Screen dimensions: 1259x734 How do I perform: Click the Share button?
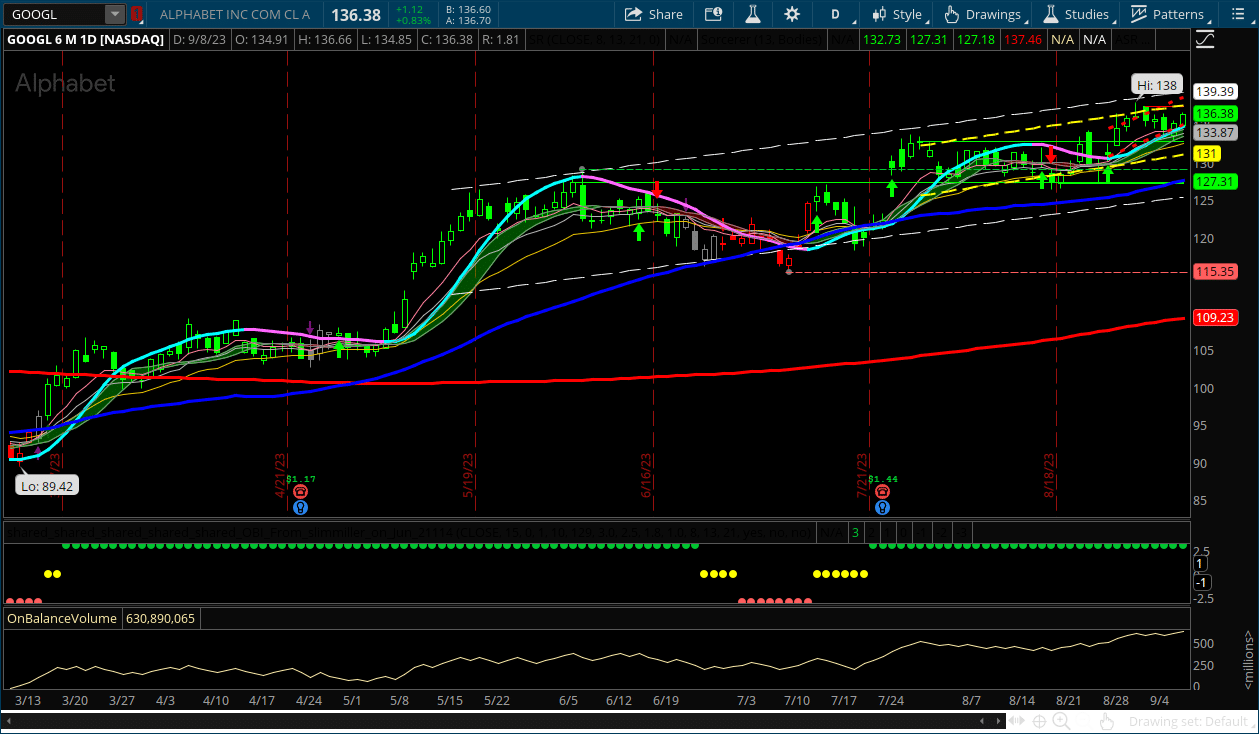coord(654,15)
